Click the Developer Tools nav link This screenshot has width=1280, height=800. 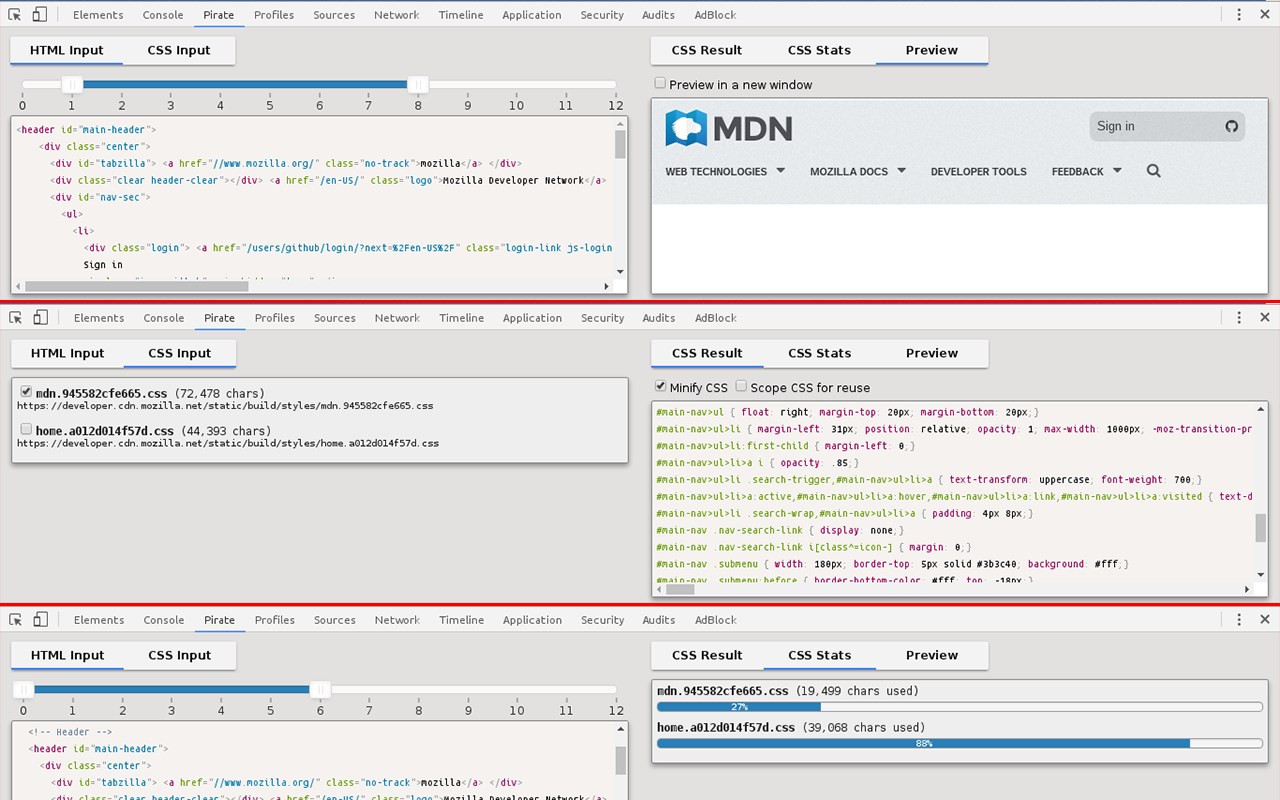(979, 172)
